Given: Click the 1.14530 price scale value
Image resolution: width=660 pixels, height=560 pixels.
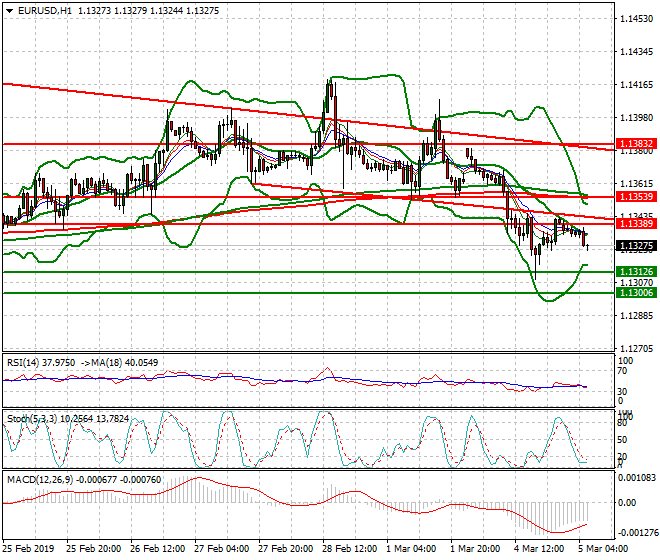Looking at the screenshot, I should coord(636,19).
